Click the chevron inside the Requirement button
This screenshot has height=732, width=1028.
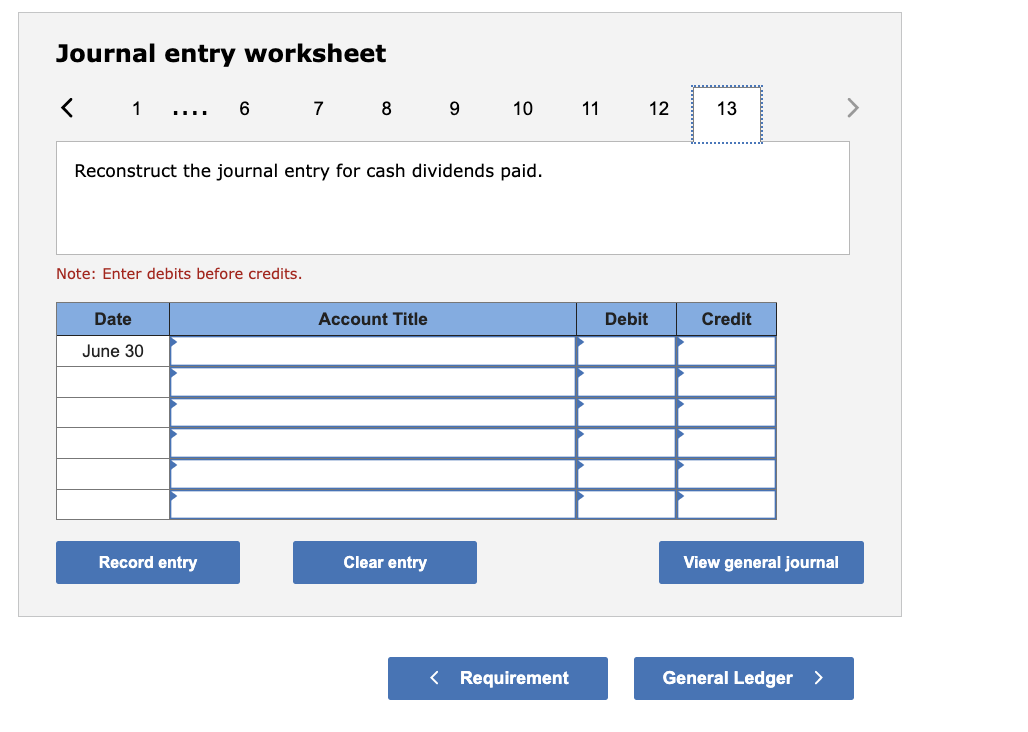[x=433, y=678]
